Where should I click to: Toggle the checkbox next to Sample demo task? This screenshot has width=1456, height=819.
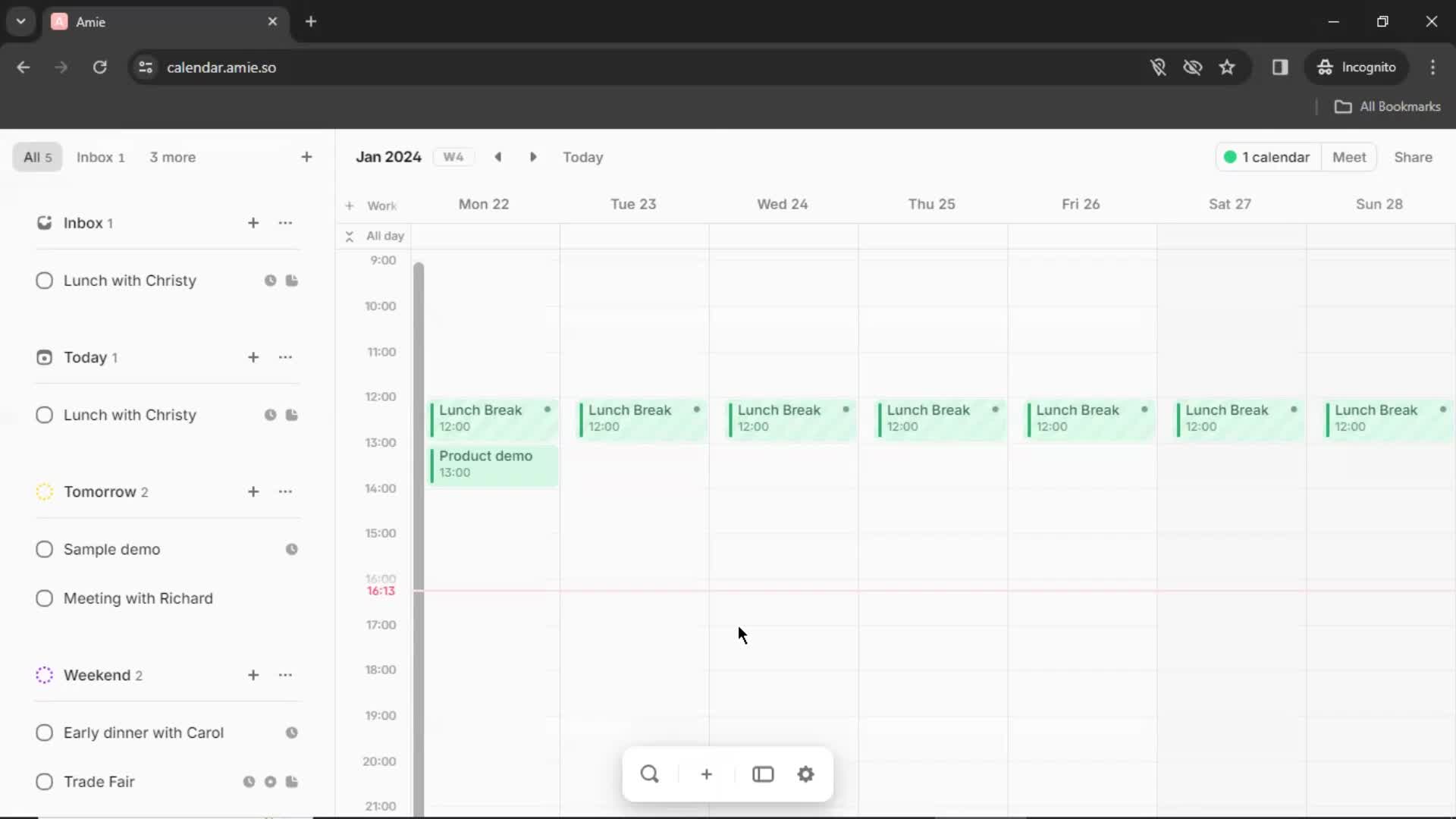tap(44, 548)
